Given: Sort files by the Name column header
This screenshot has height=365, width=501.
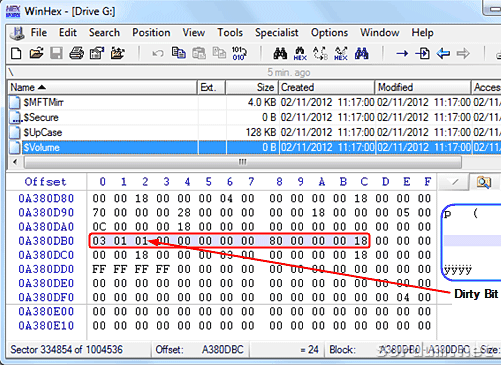Looking at the screenshot, I should click(102, 87).
